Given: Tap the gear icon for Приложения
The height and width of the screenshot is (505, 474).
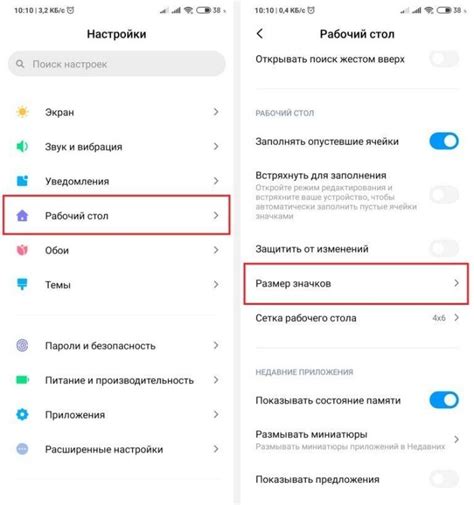Looking at the screenshot, I should pyautogui.click(x=22, y=414).
